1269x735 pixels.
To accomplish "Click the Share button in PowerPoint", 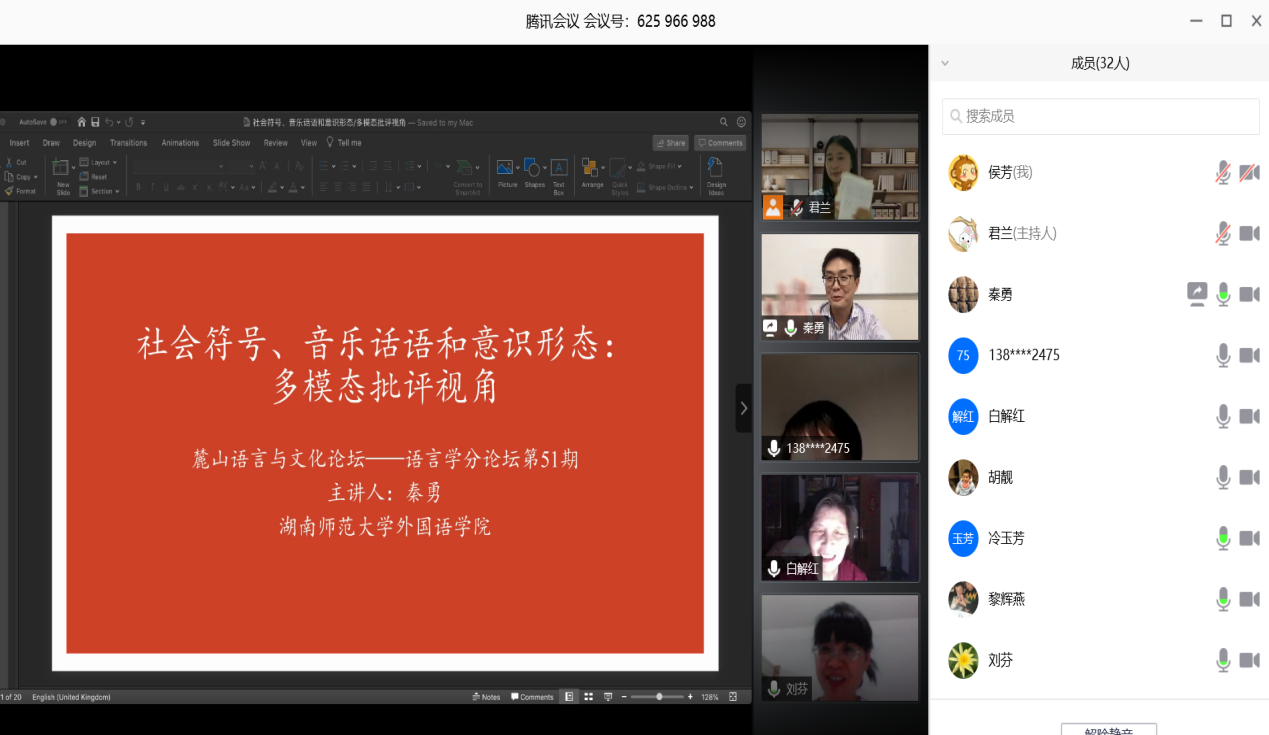I will 670,143.
